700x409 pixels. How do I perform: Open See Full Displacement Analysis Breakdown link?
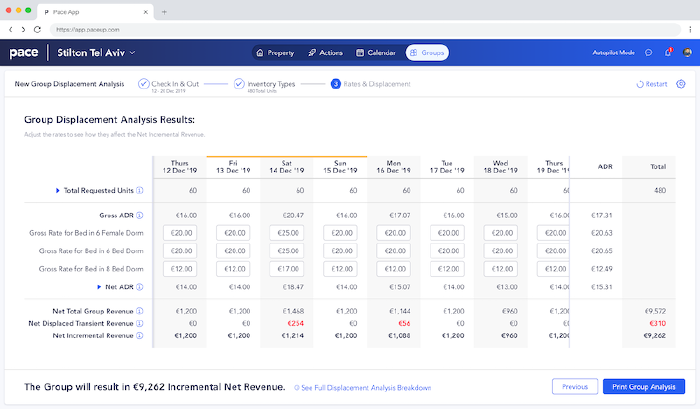tap(365, 387)
